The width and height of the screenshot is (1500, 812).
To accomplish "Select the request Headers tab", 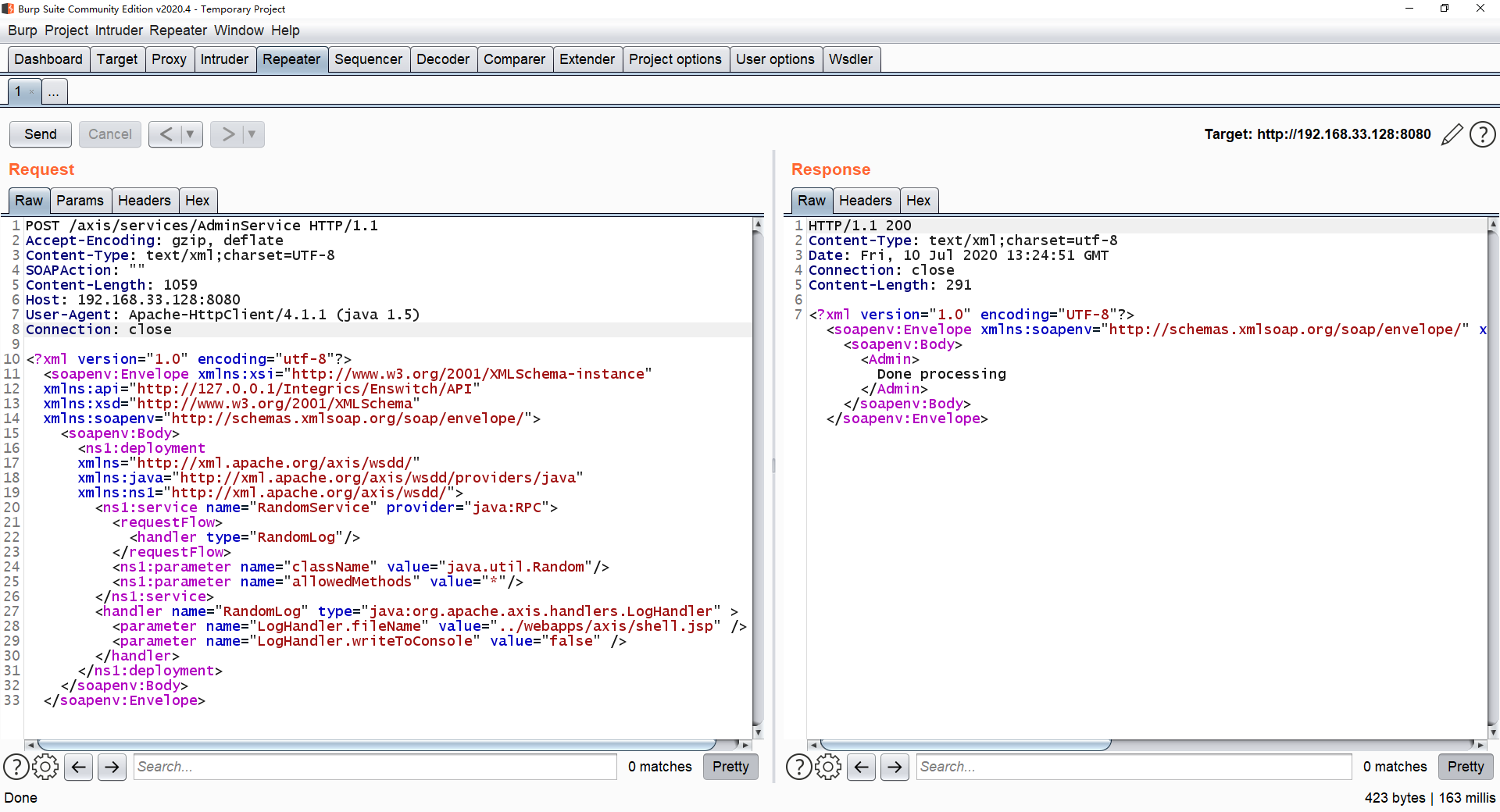I will click(x=144, y=201).
